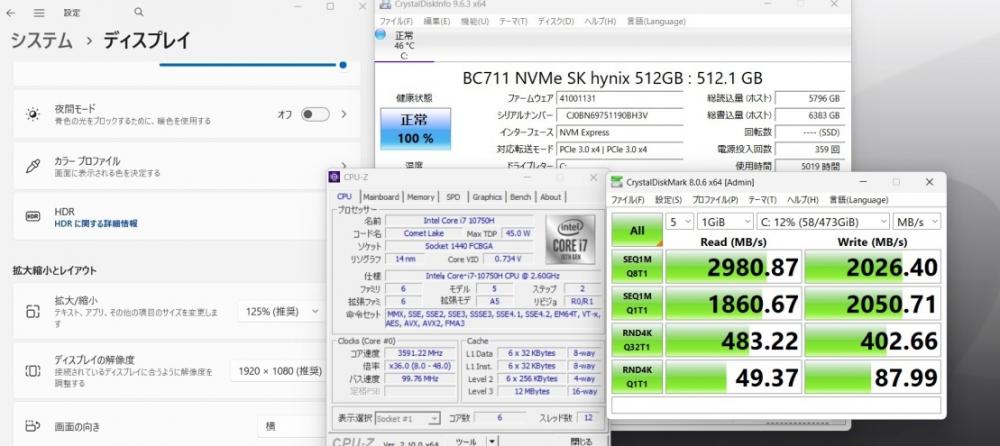
Task: Open the File menu in CrystalDiskMark
Action: (x=628, y=200)
